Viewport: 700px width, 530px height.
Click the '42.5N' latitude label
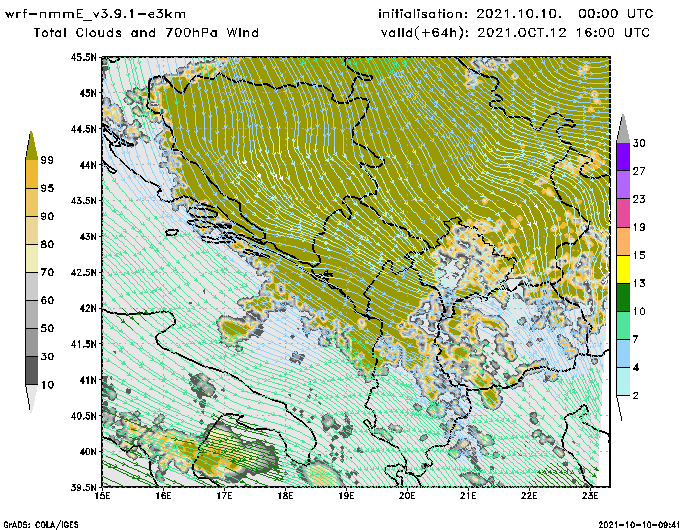point(83,272)
